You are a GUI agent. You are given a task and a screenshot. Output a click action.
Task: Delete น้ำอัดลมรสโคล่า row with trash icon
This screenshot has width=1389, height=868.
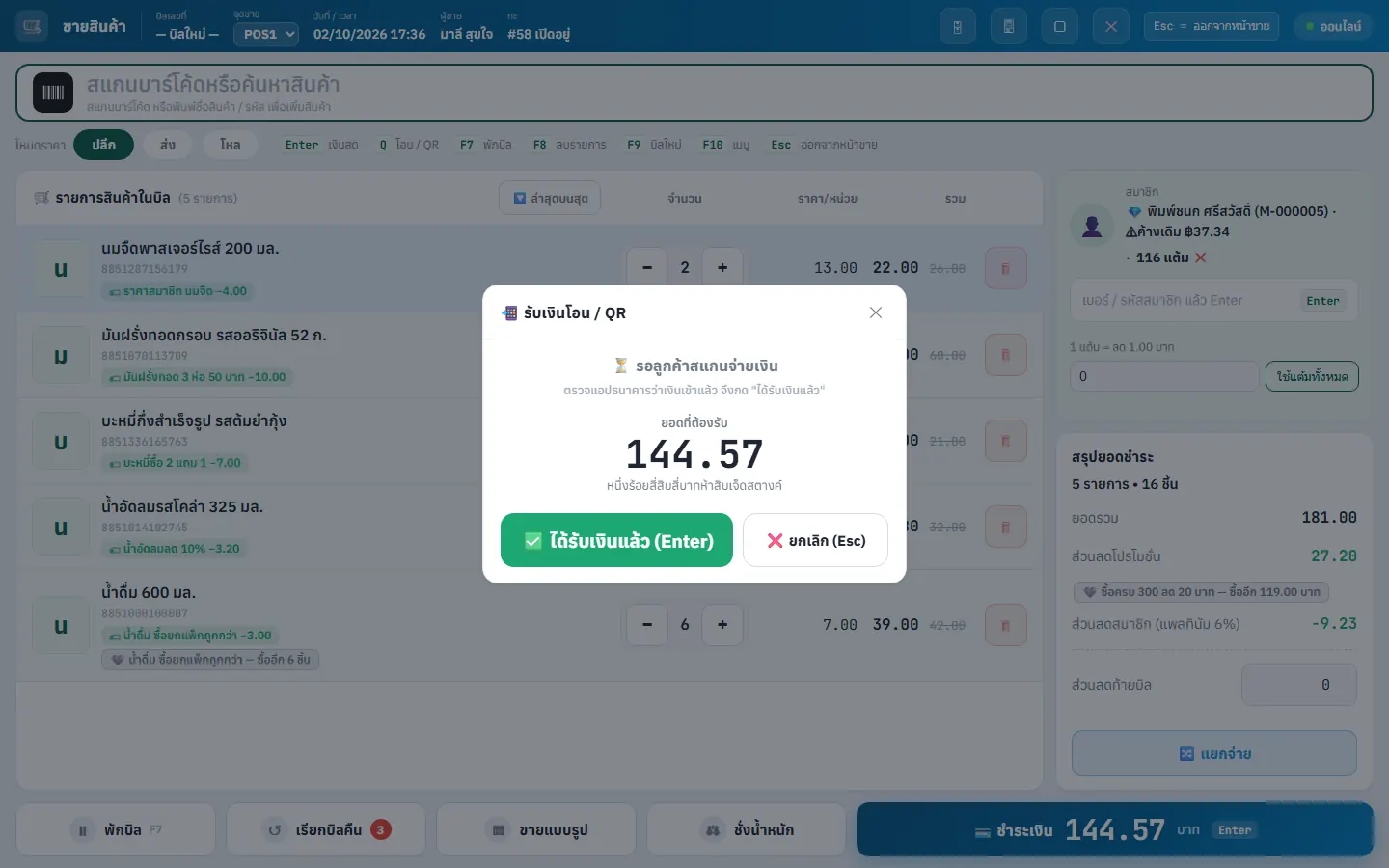click(1005, 527)
